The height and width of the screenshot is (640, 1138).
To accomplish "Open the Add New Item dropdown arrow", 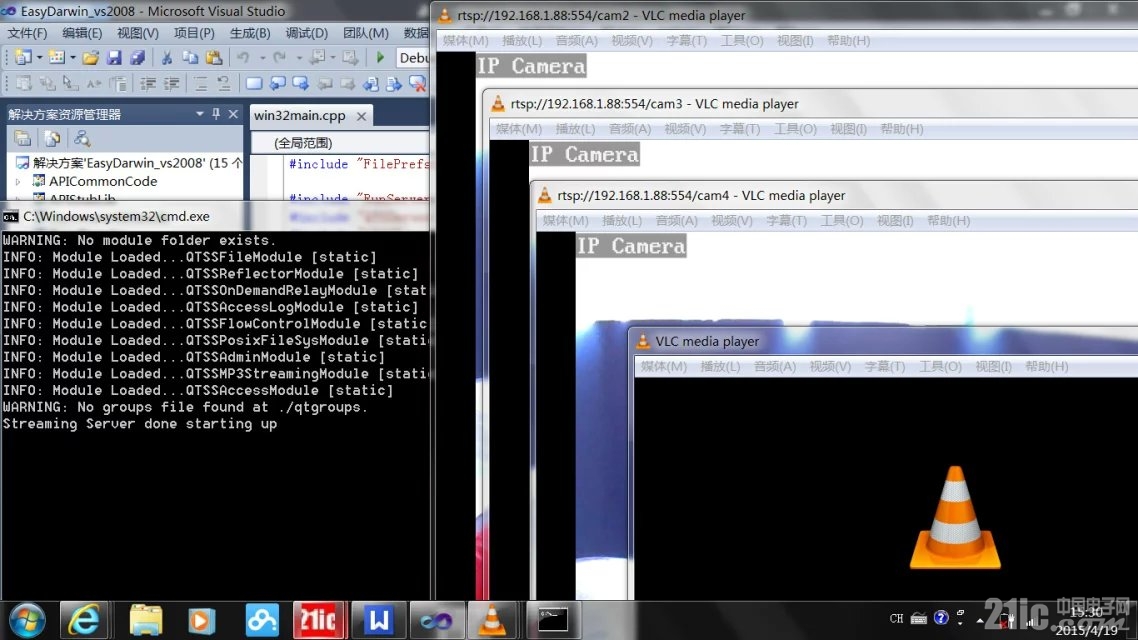I will [x=73, y=57].
